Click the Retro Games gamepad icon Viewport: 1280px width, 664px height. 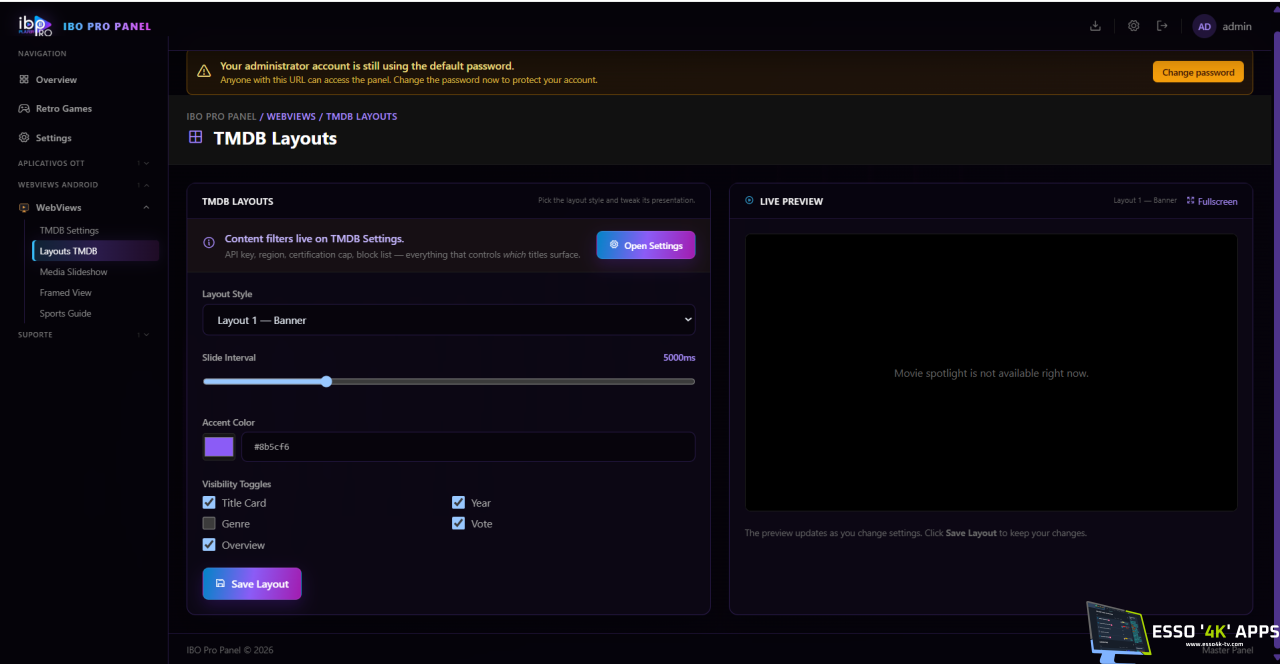[24, 109]
